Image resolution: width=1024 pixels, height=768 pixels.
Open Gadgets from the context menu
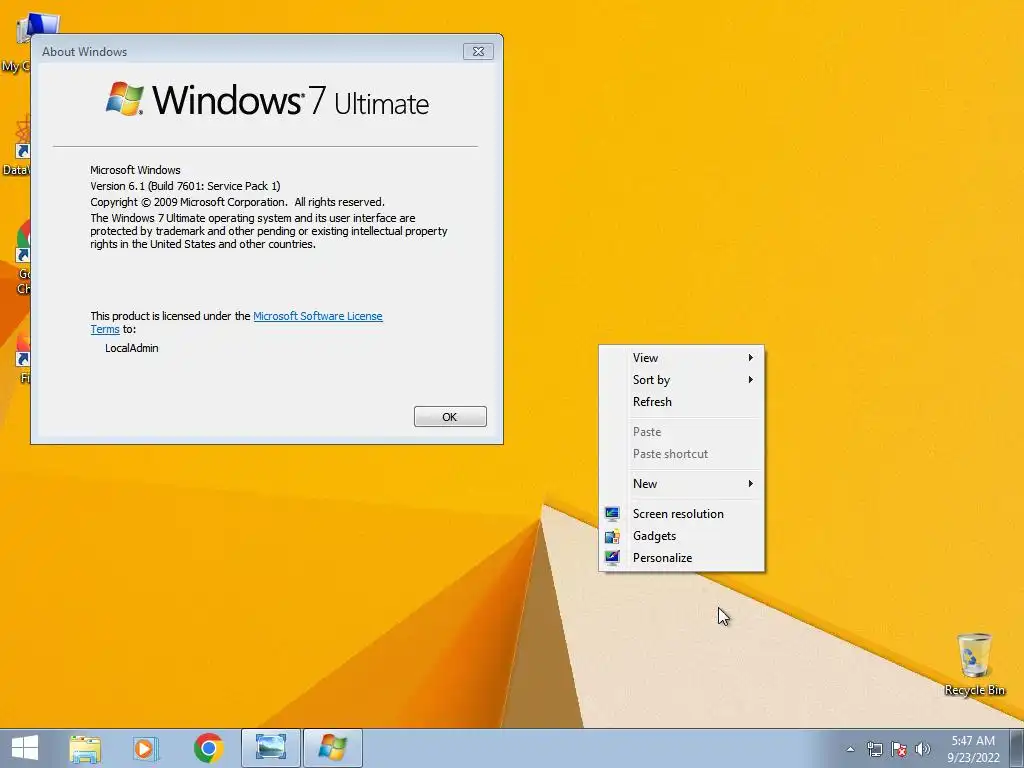pyautogui.click(x=681, y=536)
